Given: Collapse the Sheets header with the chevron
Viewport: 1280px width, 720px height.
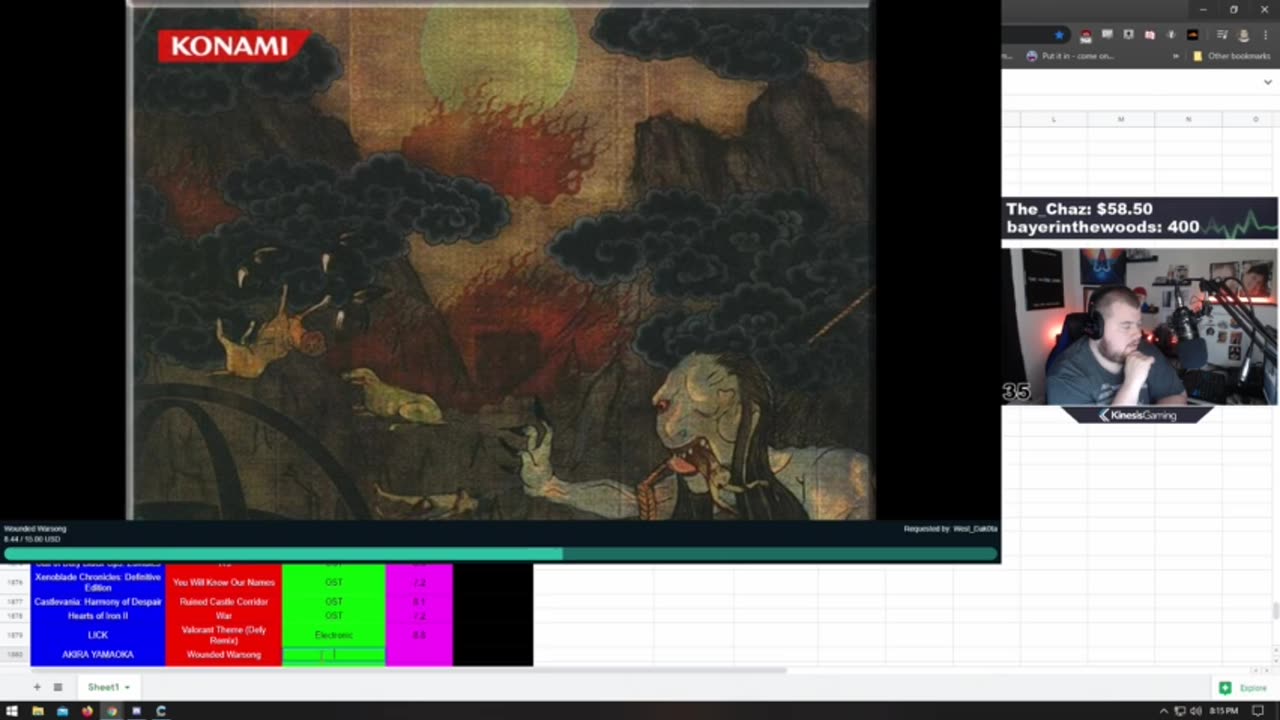Looking at the screenshot, I should coord(1268,82).
